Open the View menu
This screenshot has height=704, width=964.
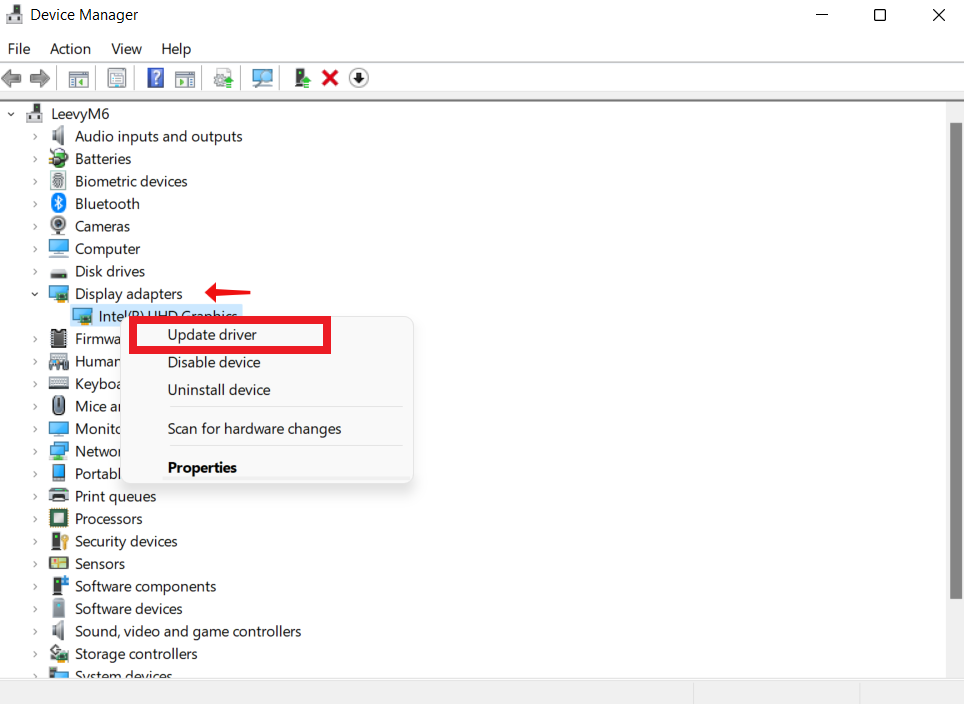pos(126,48)
